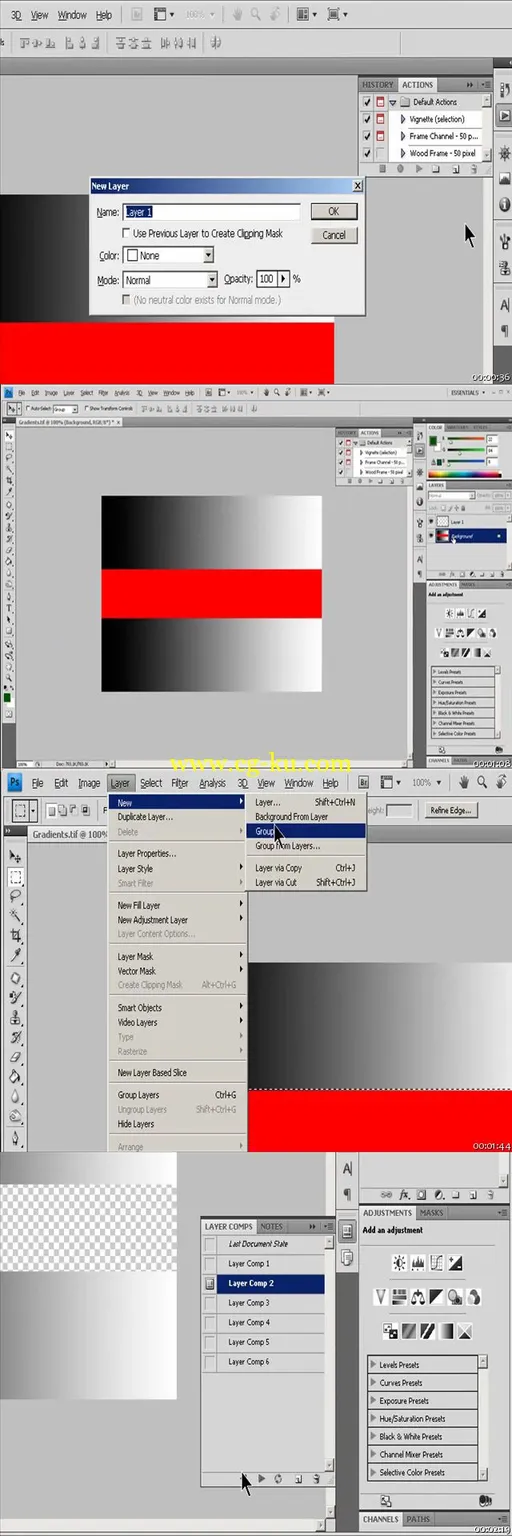Screen dimensions: 512x1536
Task: Create a new layer comp via the page icon
Action: (298, 1477)
